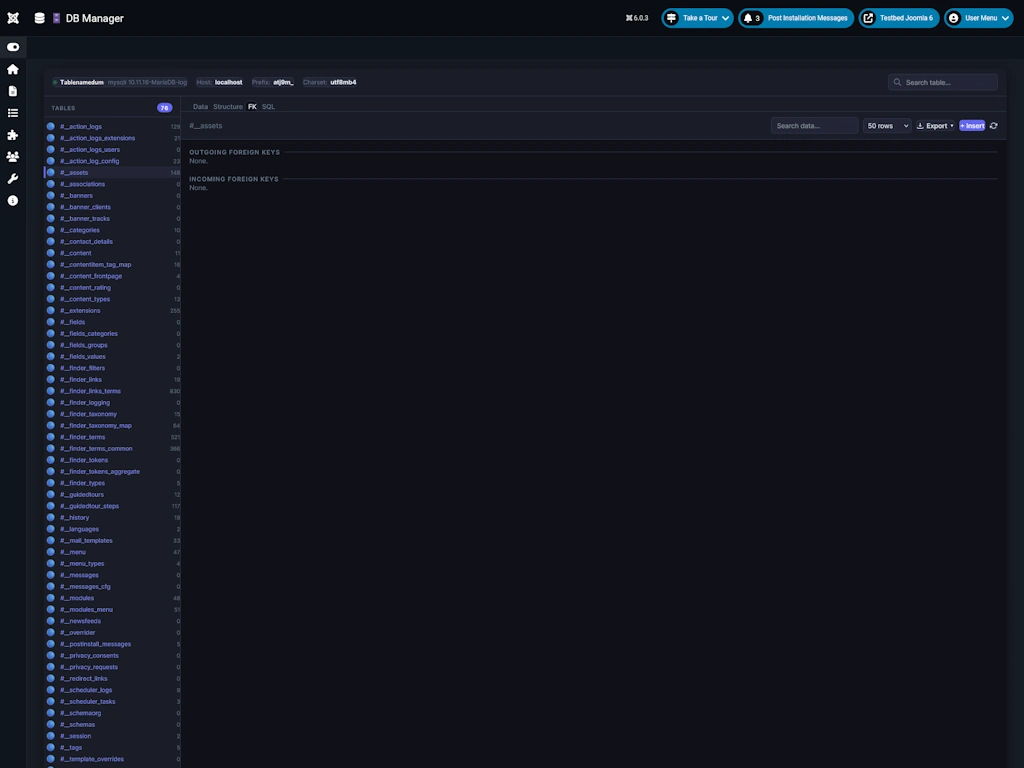Select the #__assets table
Viewport: 1024px width, 768px height.
point(112,172)
